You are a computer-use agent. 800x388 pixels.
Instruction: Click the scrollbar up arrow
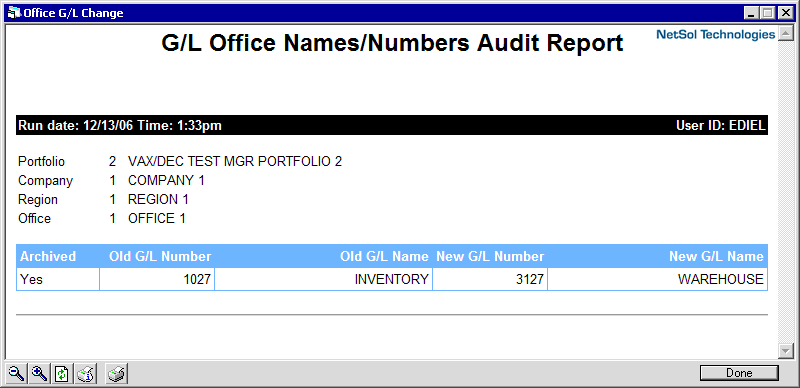[x=786, y=34]
